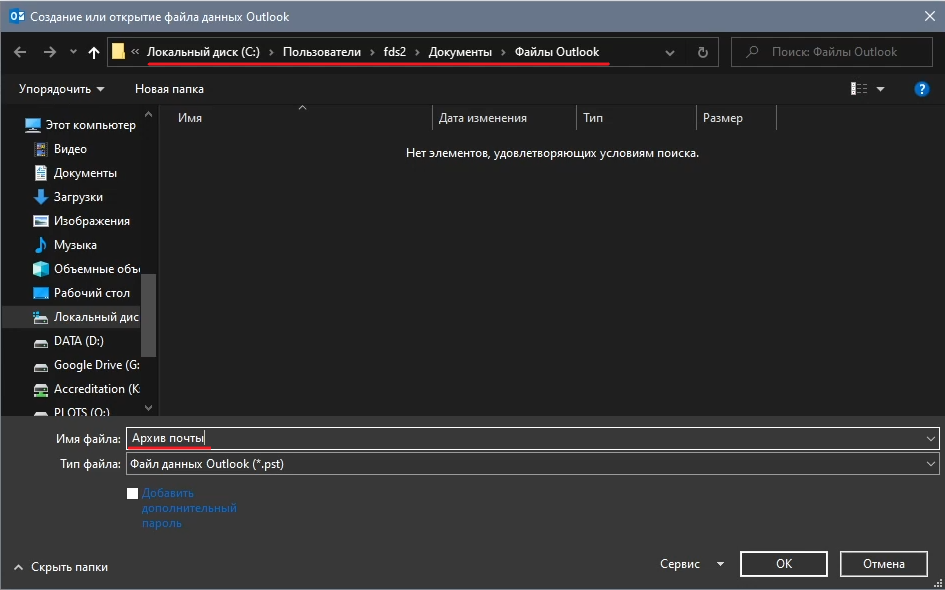
Task: Open the view options dropdown arrow
Action: pos(881,89)
